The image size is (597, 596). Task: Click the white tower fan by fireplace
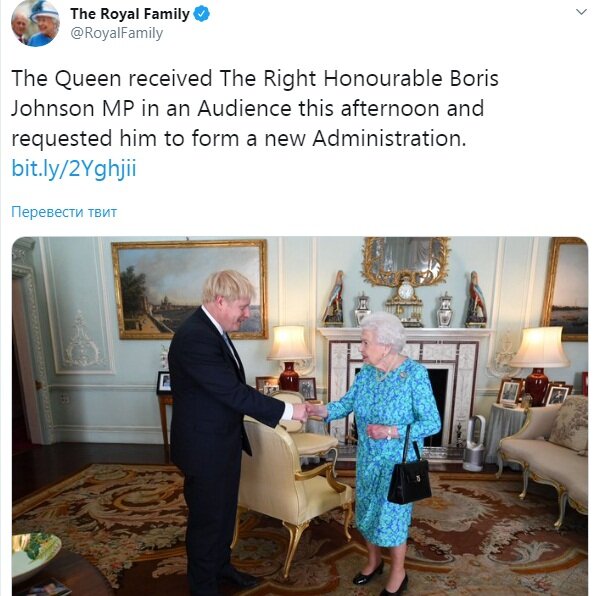[474, 443]
